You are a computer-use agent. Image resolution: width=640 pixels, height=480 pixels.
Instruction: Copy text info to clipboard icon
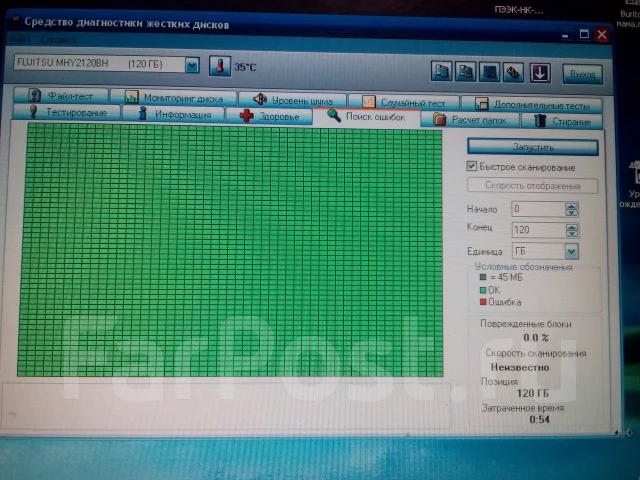(x=441, y=71)
